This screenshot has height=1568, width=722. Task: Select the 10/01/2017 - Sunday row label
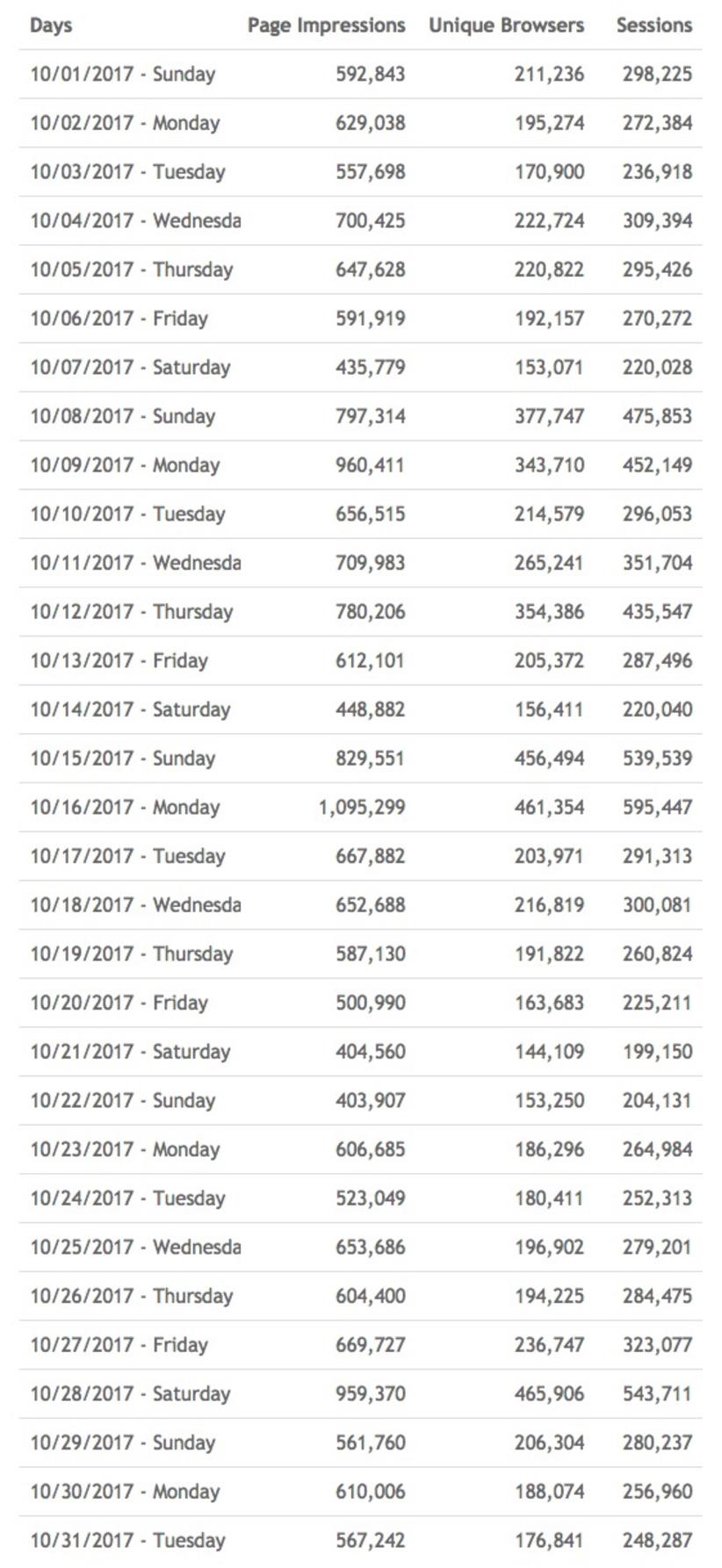[122, 74]
